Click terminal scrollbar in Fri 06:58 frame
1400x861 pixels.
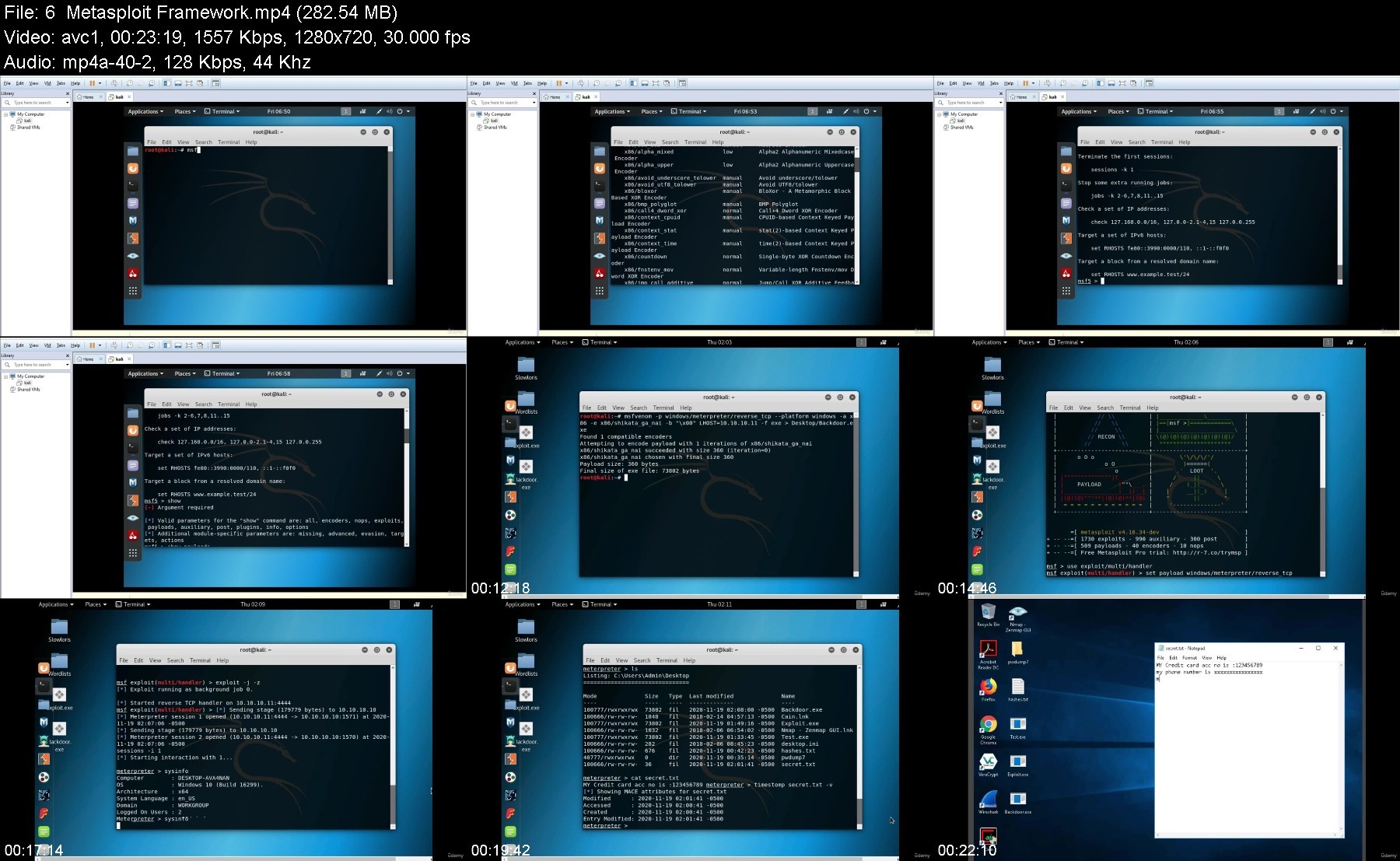[x=406, y=476]
